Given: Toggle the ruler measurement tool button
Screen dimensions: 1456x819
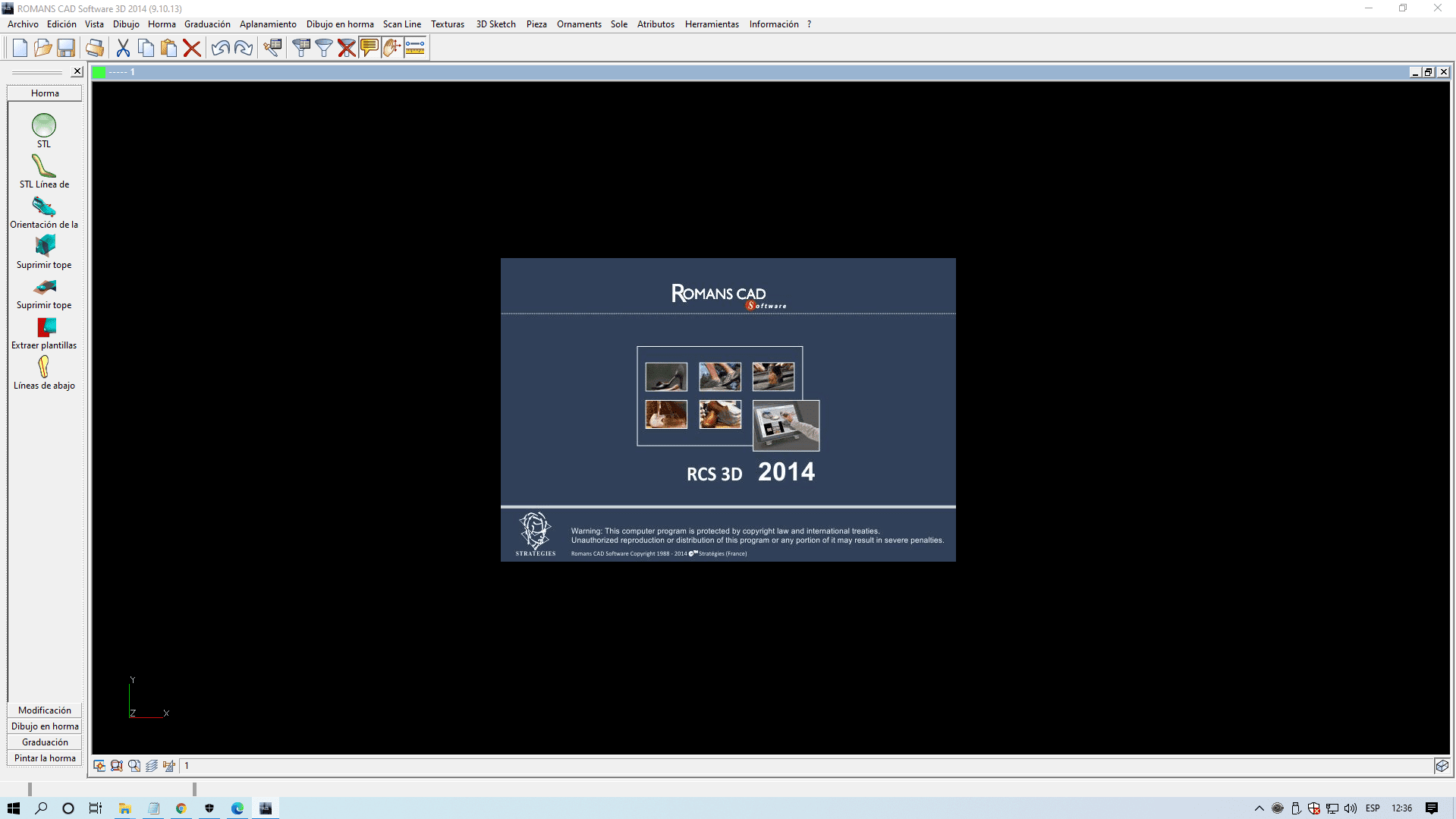Looking at the screenshot, I should [415, 48].
